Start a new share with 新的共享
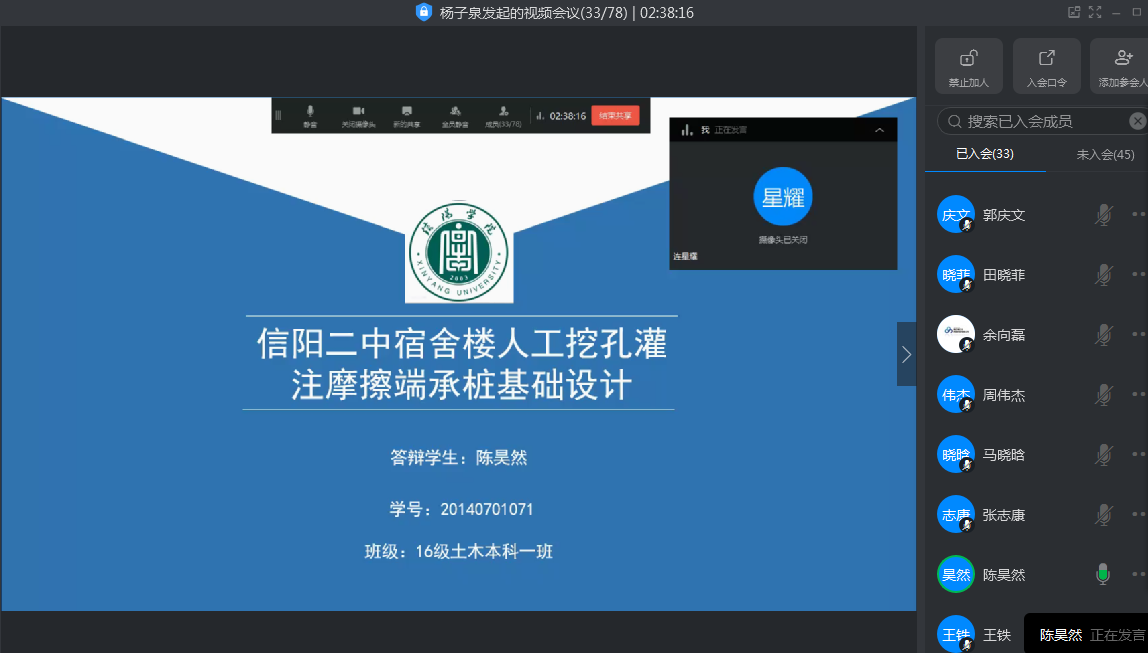The width and height of the screenshot is (1148, 653). pos(406,115)
